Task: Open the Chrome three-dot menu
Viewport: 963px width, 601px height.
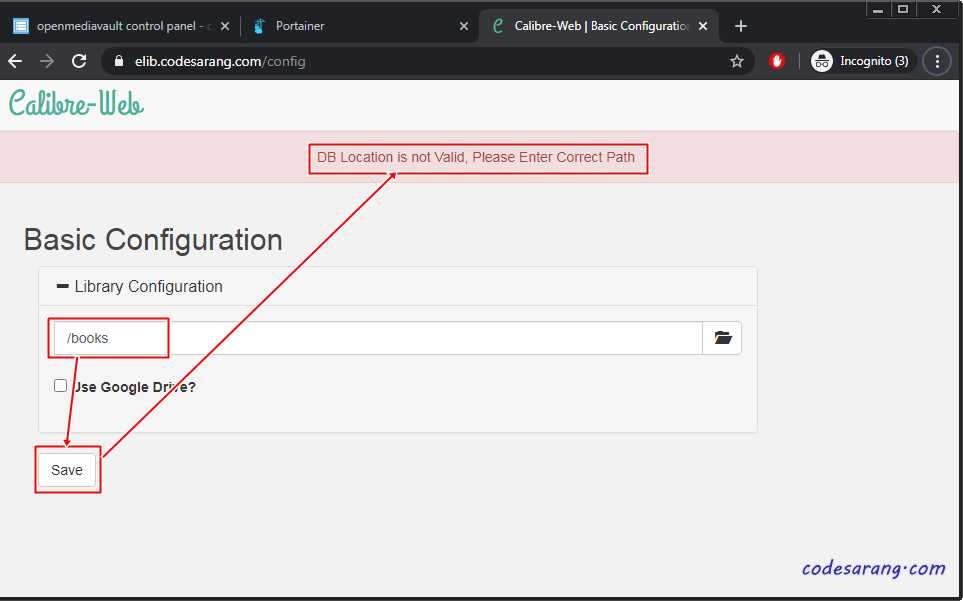Action: coord(937,61)
